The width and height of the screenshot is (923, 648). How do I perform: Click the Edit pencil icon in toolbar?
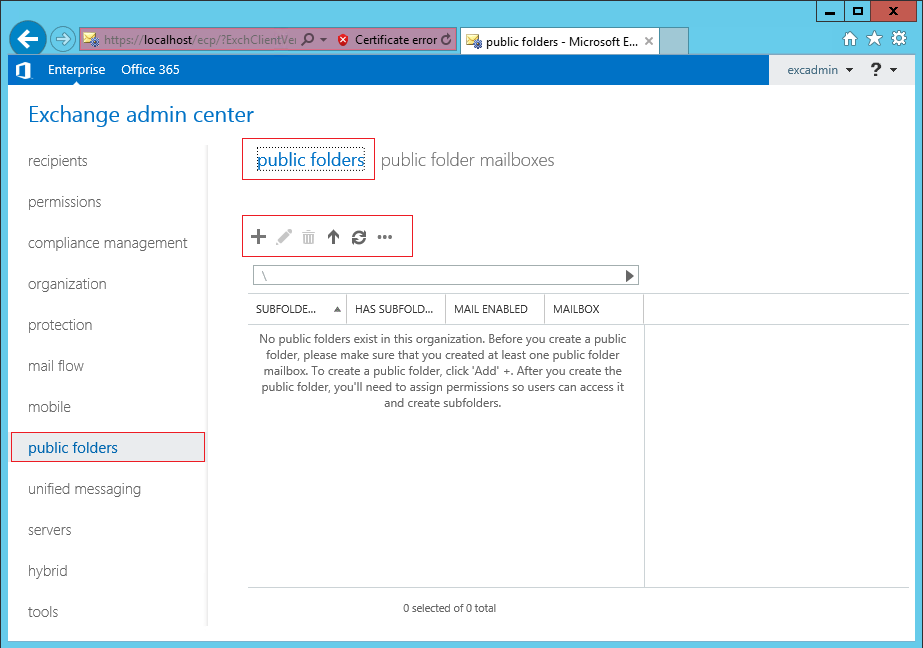284,237
